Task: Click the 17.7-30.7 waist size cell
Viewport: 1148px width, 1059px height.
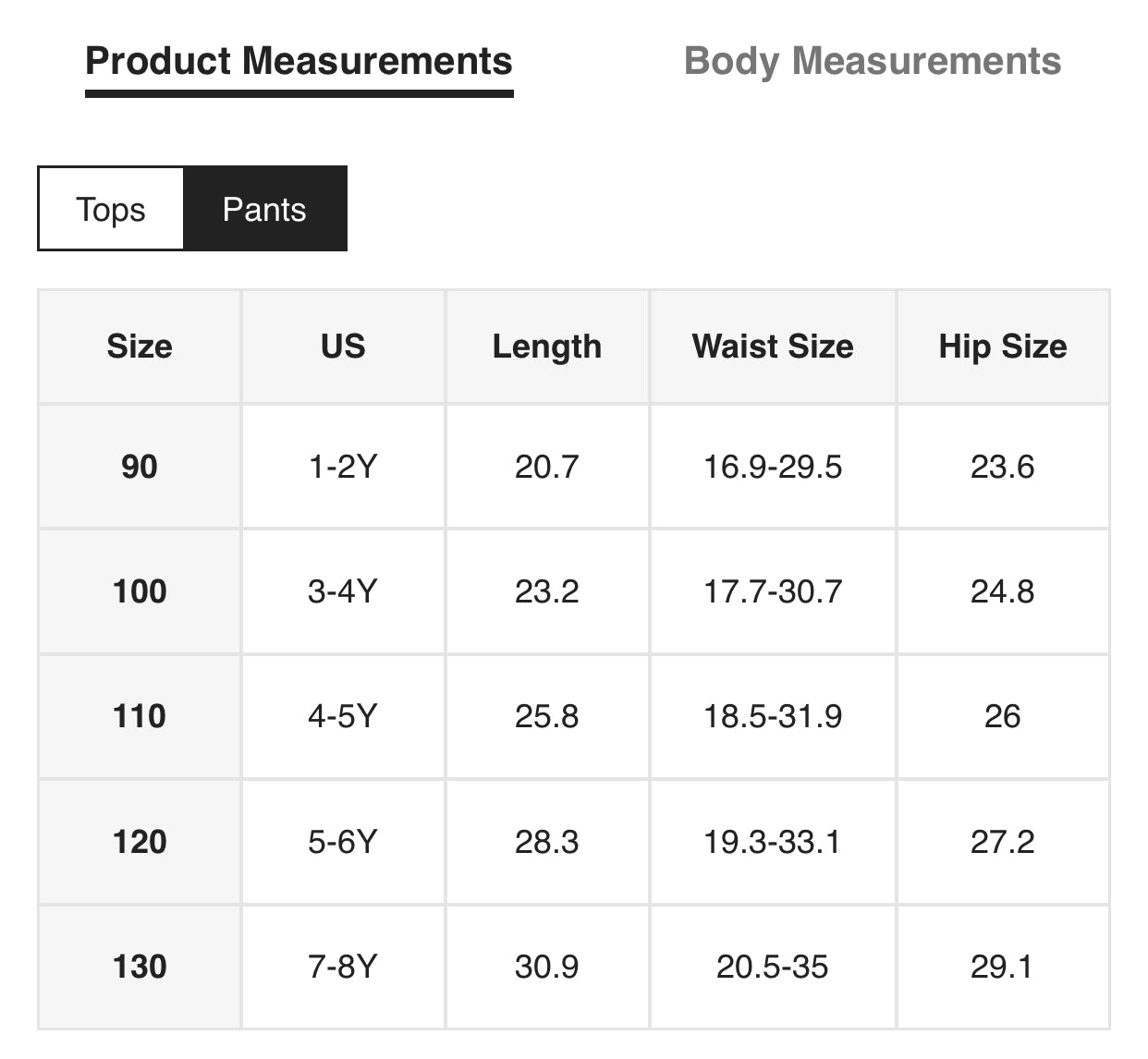Action: (773, 591)
